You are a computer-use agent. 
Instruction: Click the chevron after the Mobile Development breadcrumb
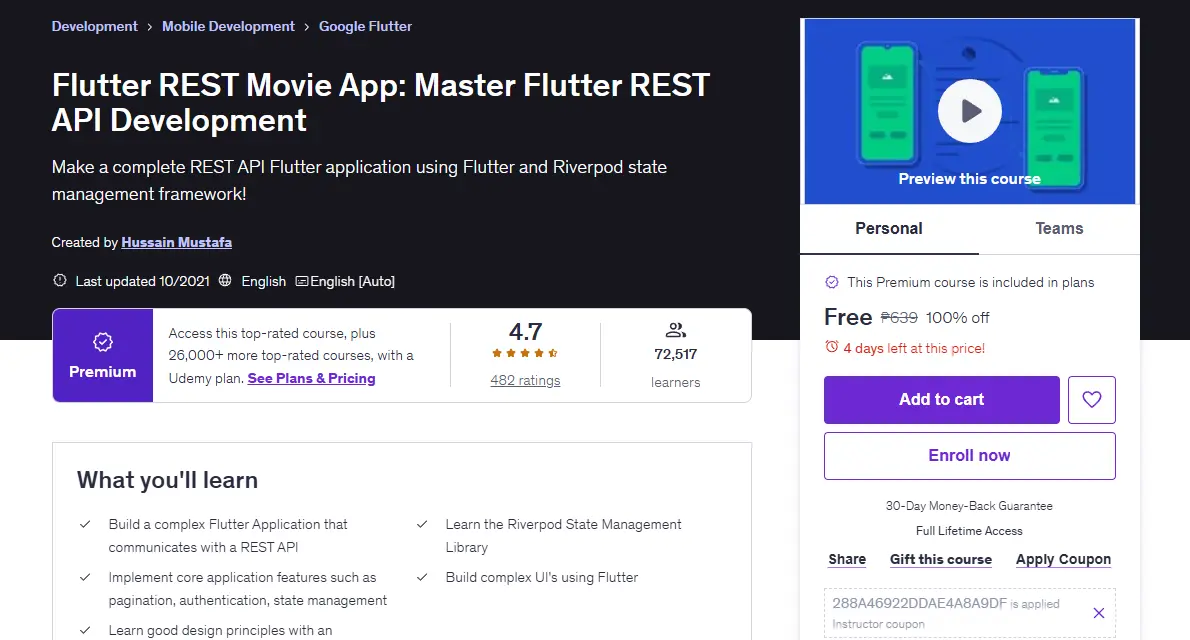(x=307, y=27)
